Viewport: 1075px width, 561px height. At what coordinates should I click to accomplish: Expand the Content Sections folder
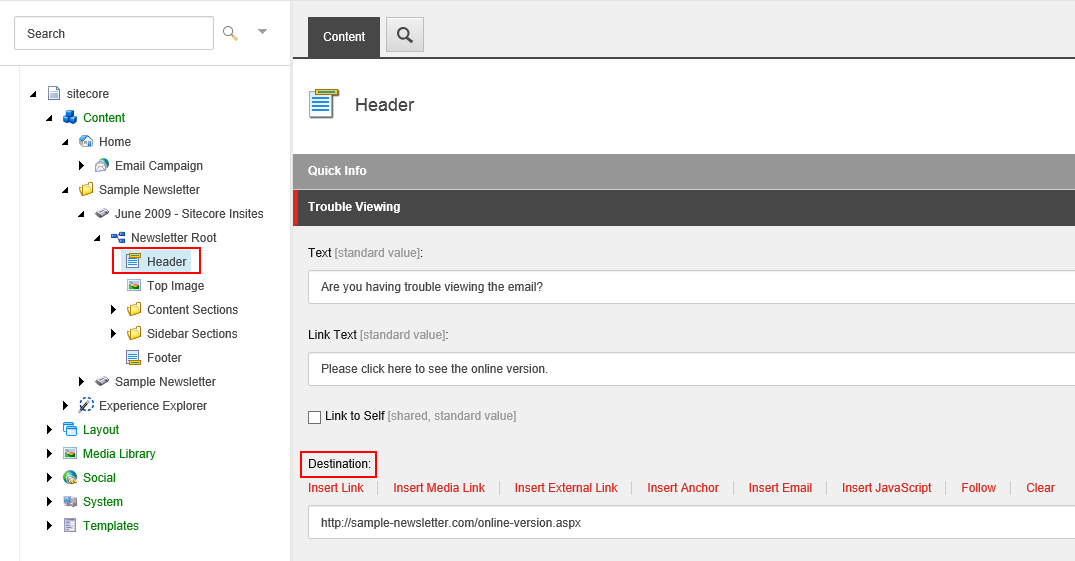pyautogui.click(x=114, y=310)
